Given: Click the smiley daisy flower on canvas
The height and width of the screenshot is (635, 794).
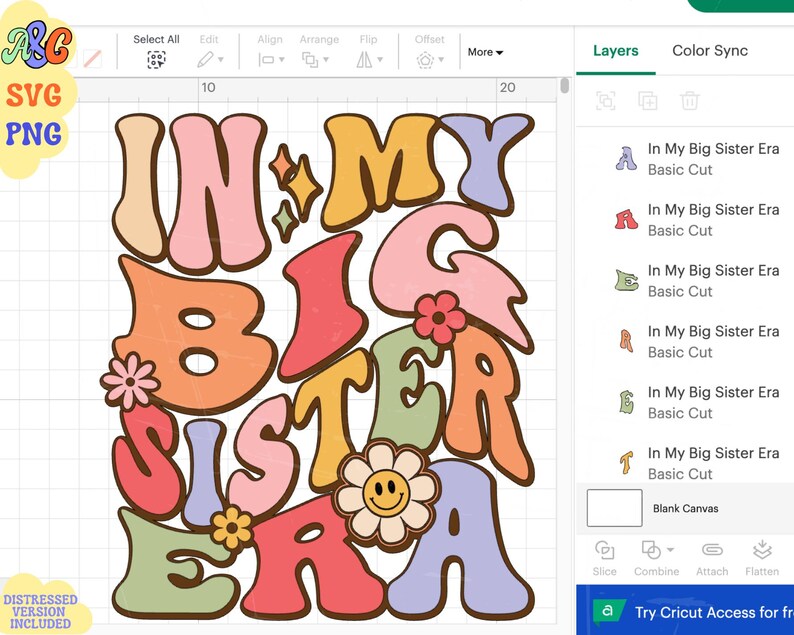Looking at the screenshot, I should coord(386,493).
